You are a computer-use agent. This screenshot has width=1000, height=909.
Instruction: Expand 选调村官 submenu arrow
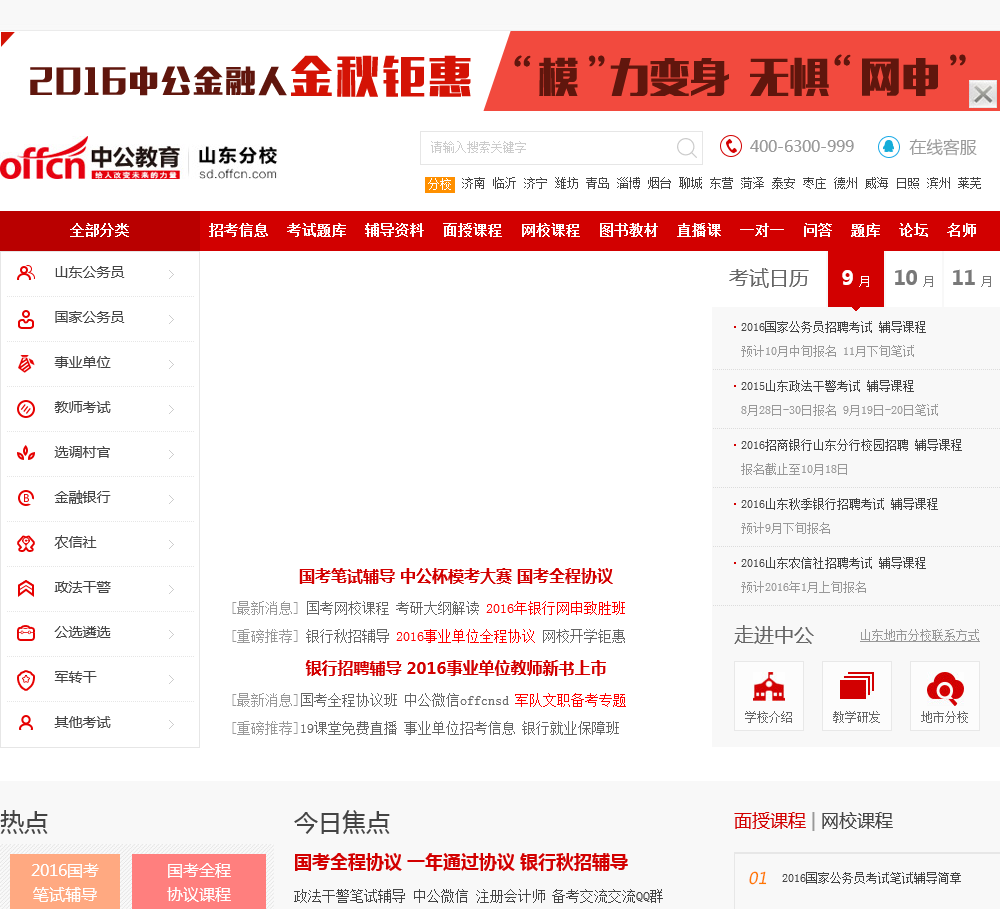[171, 454]
